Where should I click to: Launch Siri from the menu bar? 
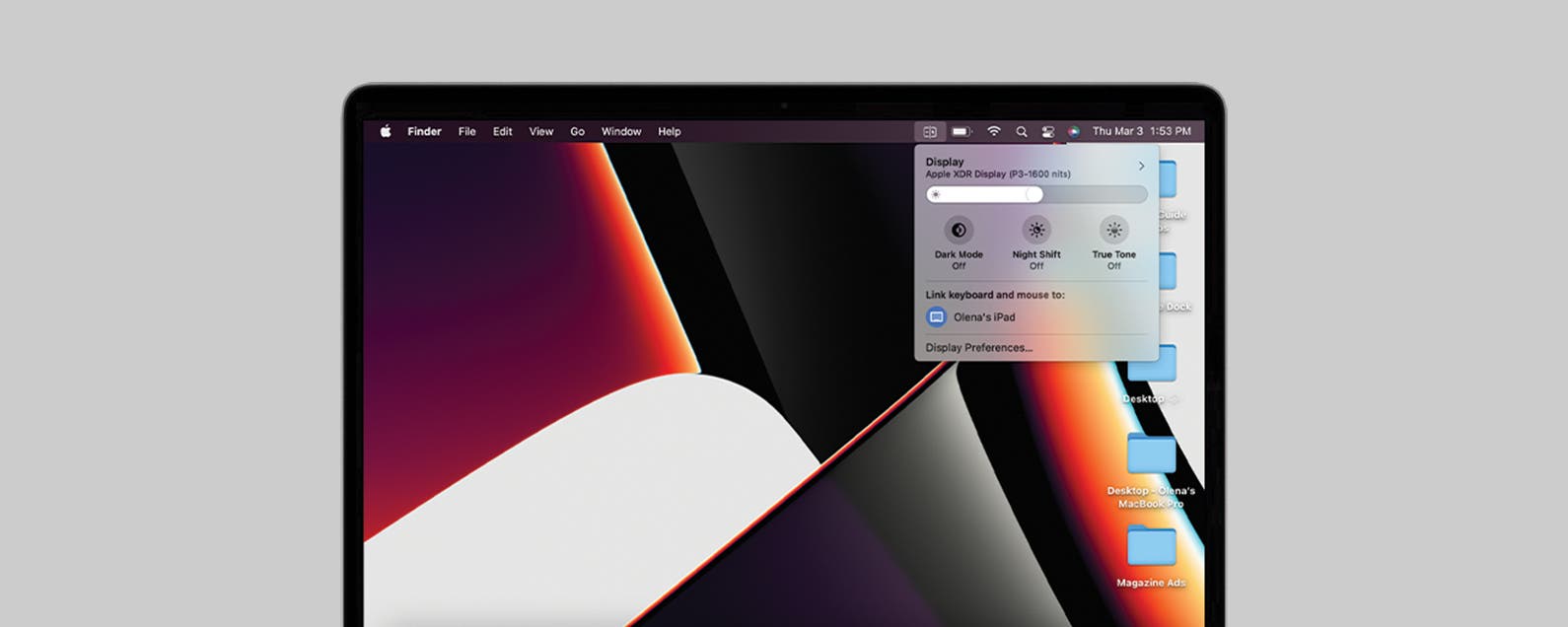click(x=1073, y=131)
